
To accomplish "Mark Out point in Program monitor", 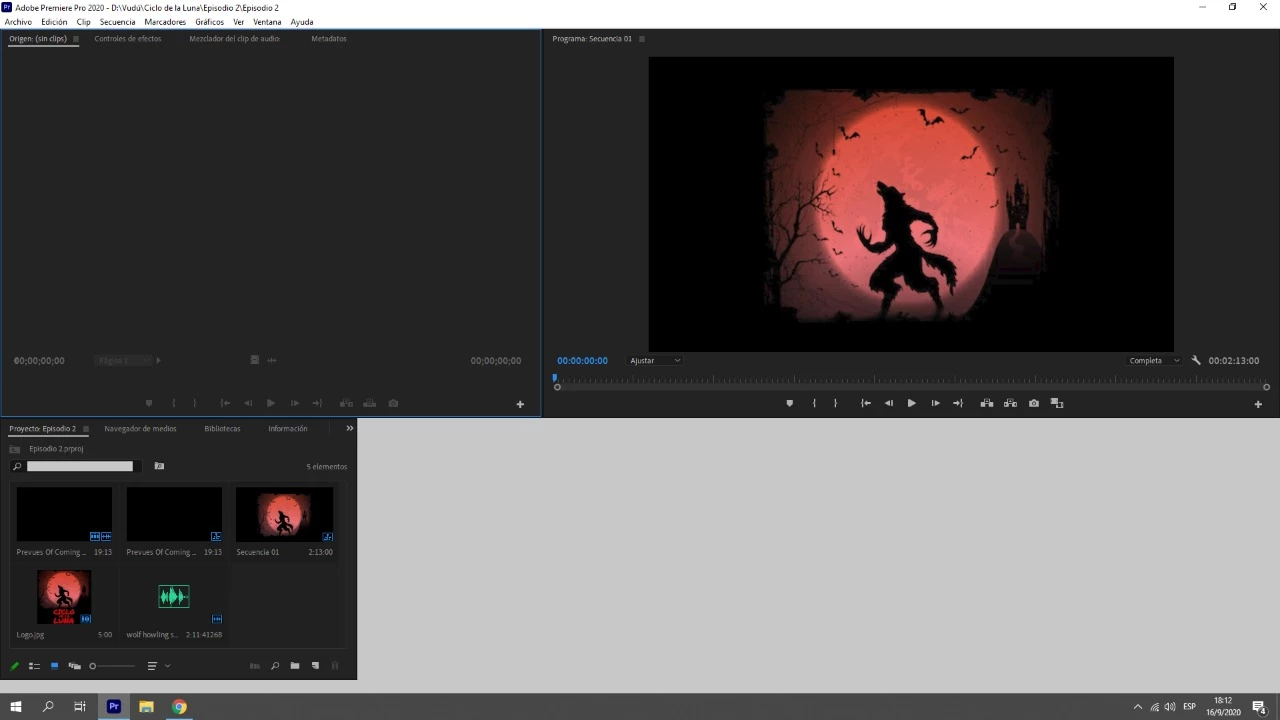I will pyautogui.click(x=836, y=403).
